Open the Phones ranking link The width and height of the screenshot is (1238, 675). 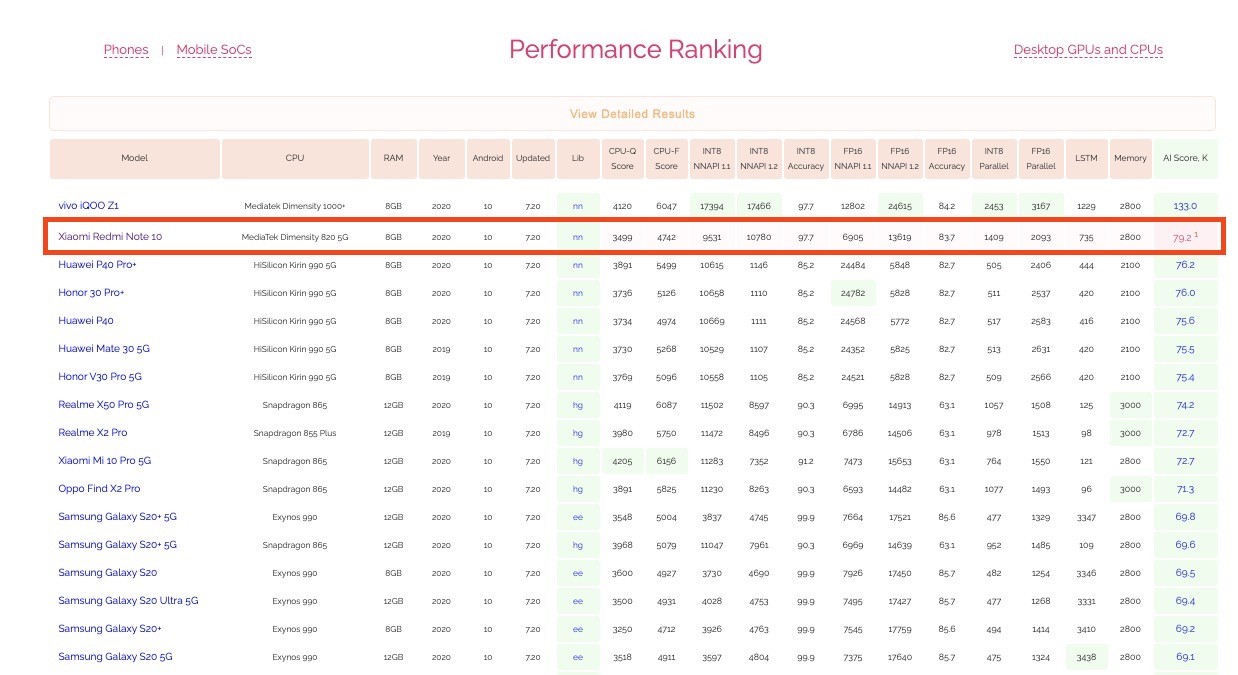[x=126, y=50]
